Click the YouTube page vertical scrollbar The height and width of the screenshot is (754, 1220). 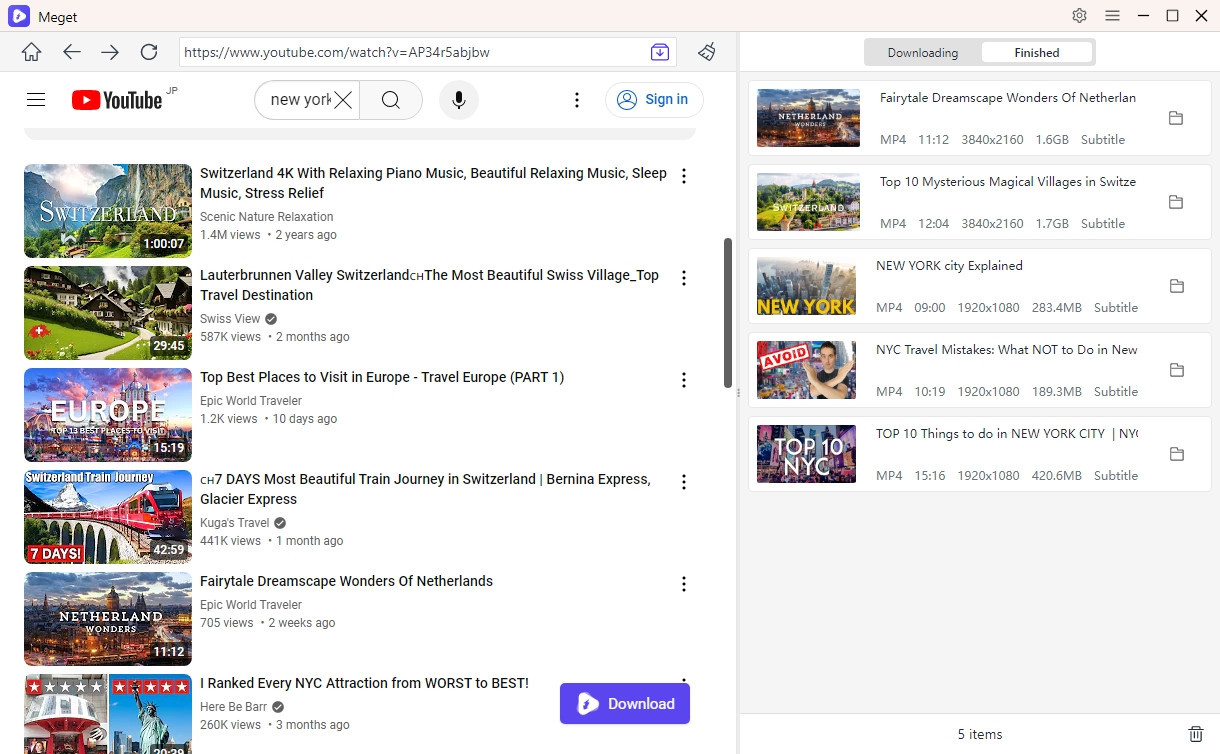(728, 312)
